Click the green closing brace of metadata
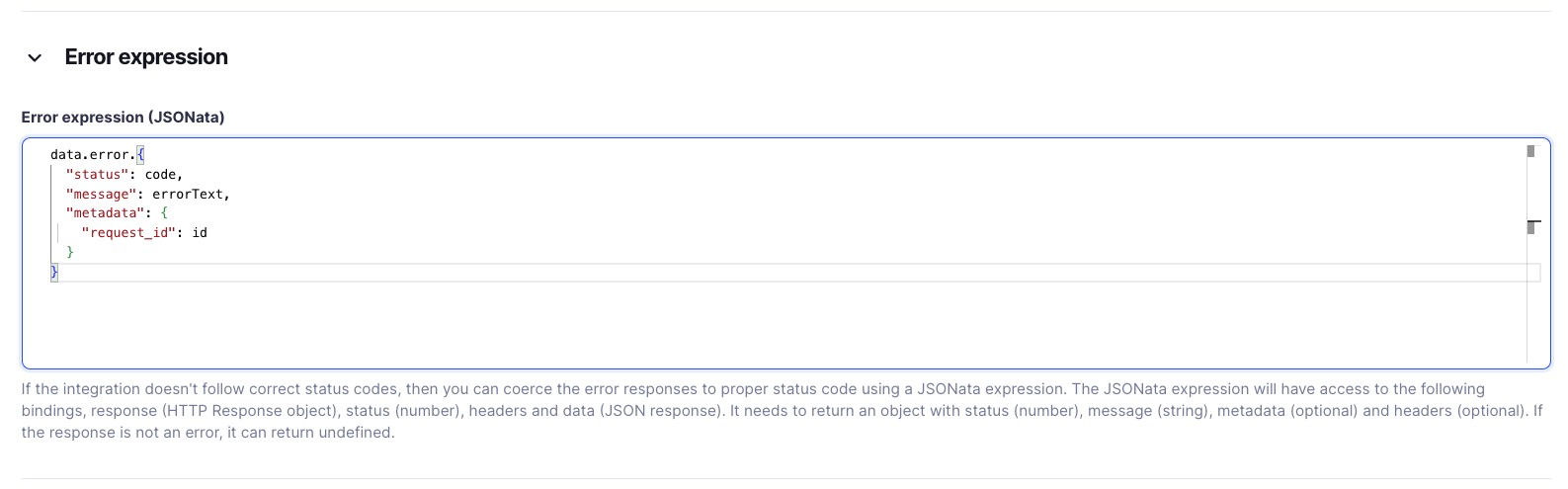Screen dimensions: 1568x489 (70, 253)
